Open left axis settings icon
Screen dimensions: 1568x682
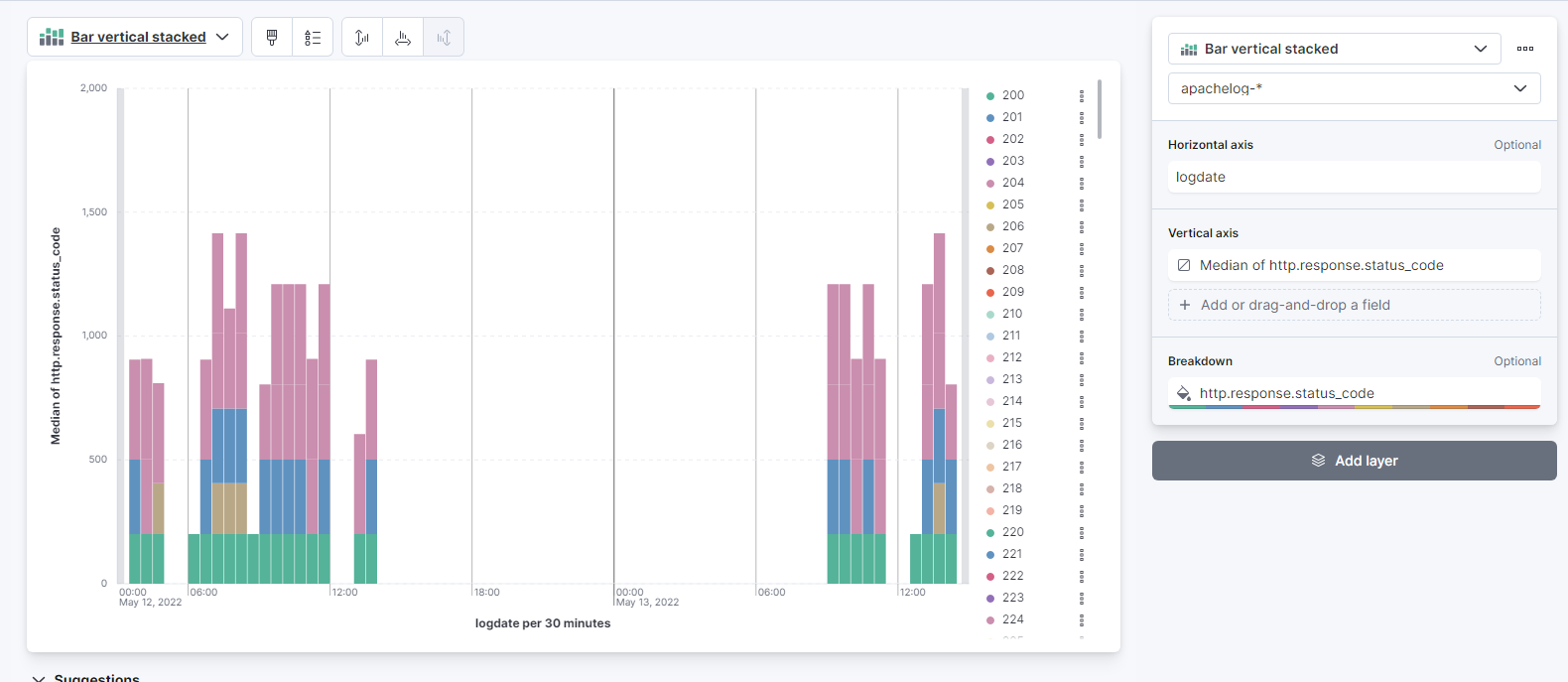(362, 37)
